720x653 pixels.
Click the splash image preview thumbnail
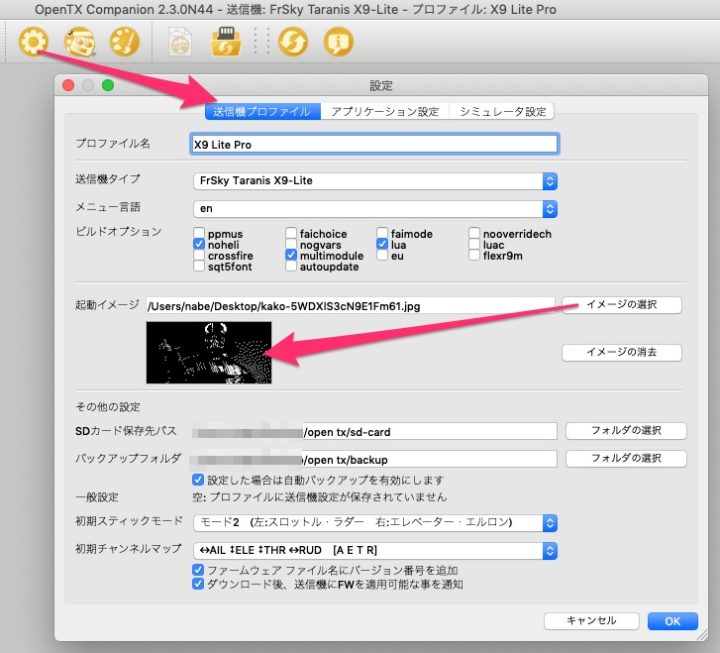coord(208,353)
